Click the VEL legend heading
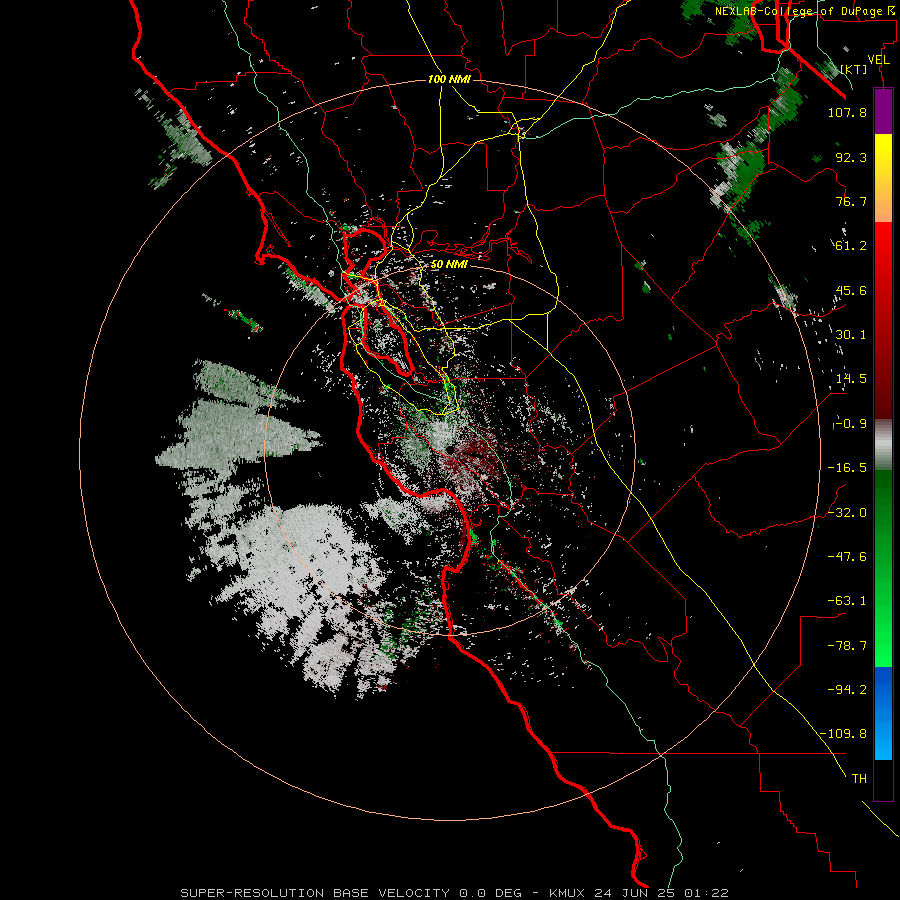Screen dimensions: 900x900 [x=878, y=60]
